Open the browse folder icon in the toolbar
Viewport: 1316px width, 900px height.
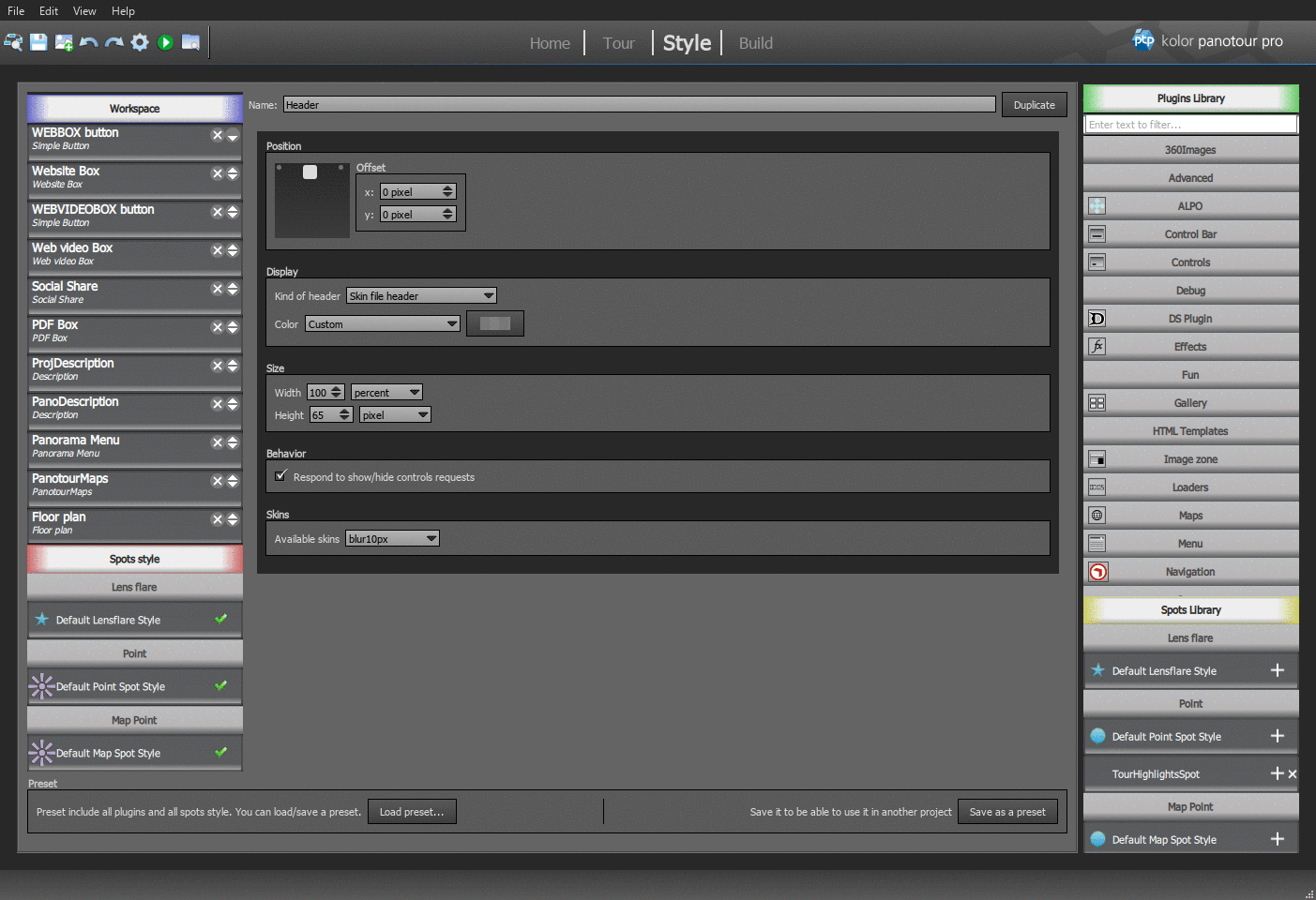pos(190,42)
